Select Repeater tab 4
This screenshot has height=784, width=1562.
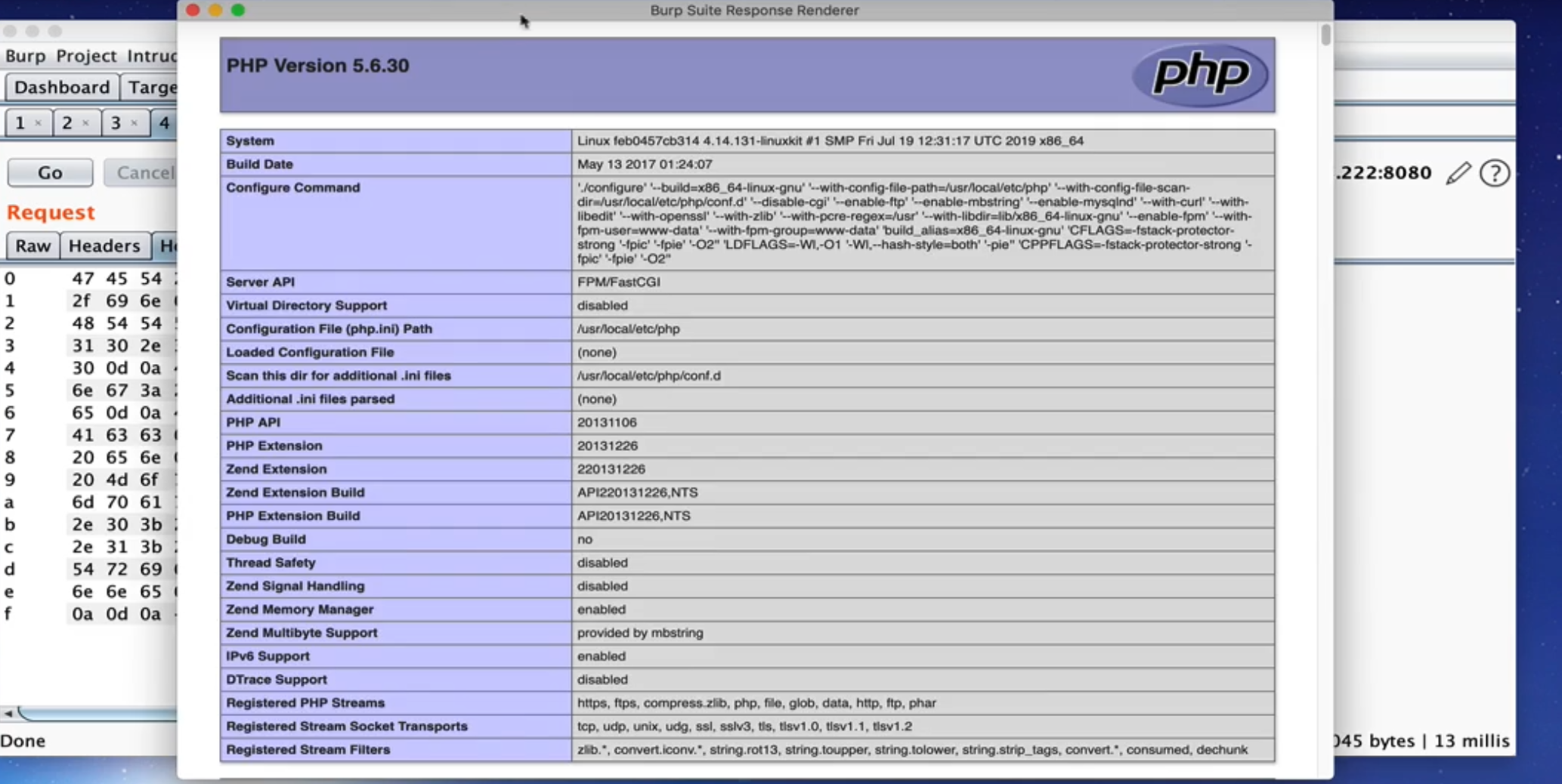point(164,122)
